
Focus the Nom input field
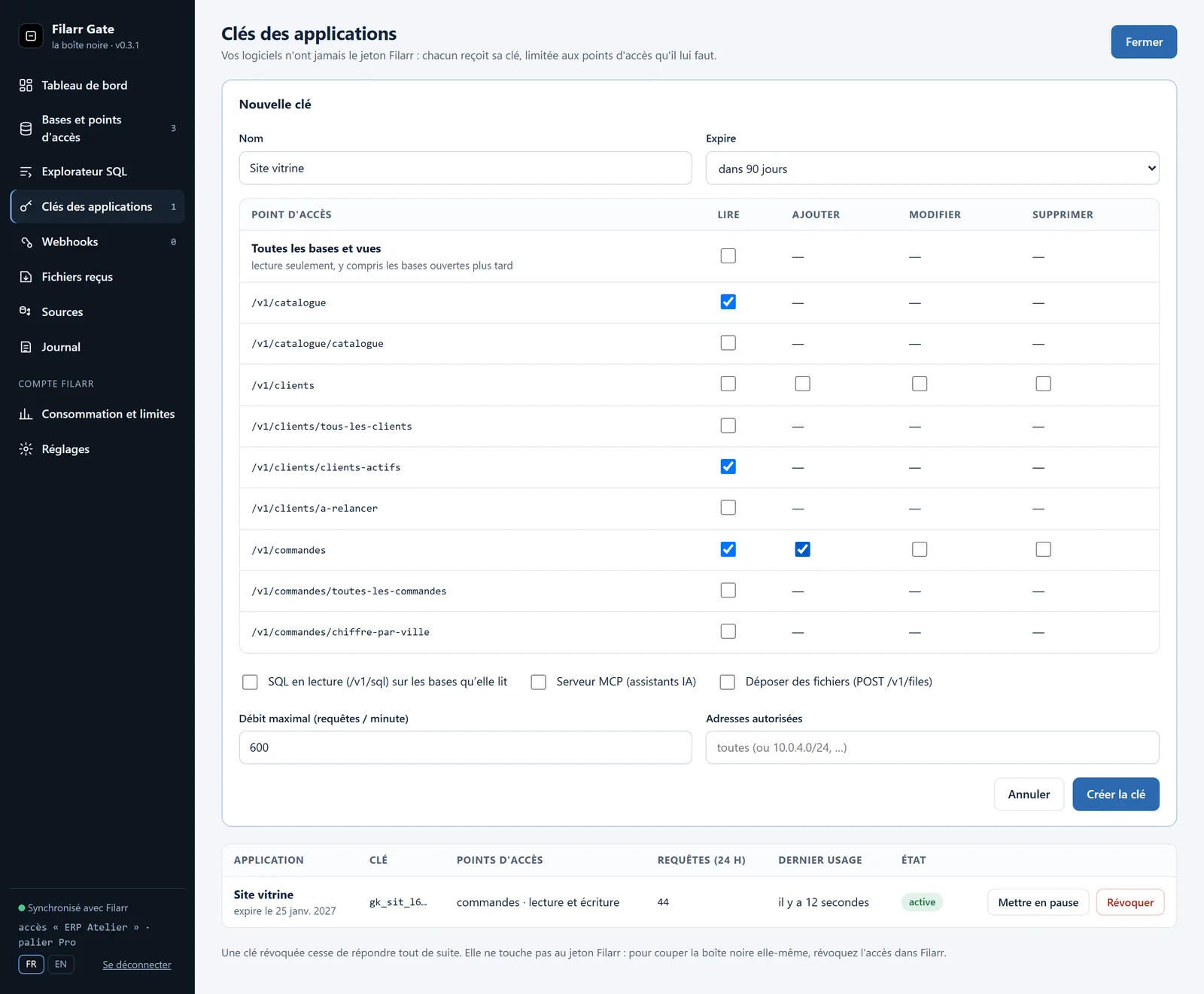465,169
